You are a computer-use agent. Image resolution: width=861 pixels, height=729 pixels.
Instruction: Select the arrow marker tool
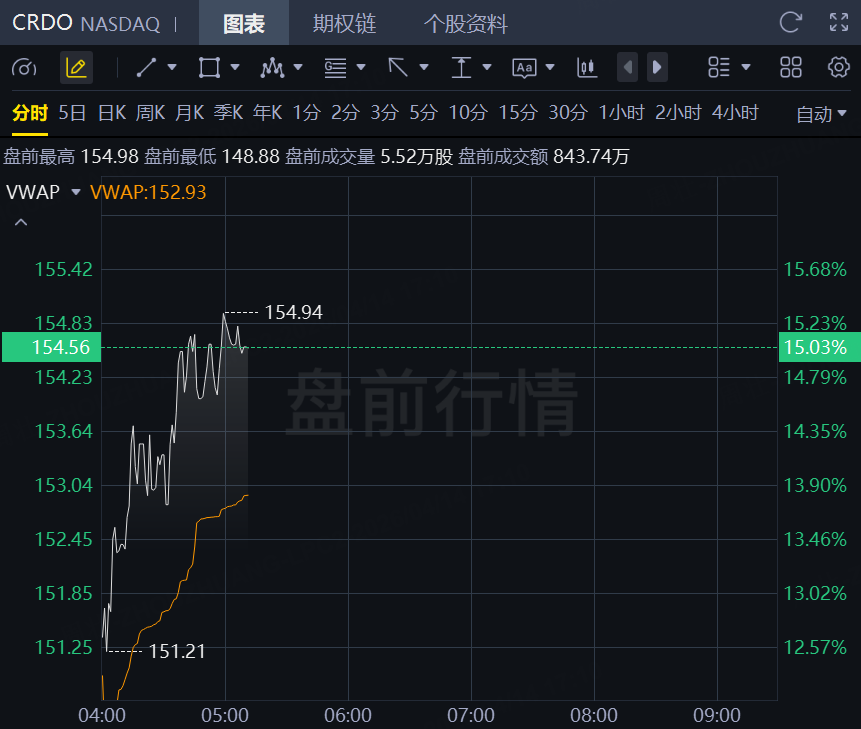point(398,68)
